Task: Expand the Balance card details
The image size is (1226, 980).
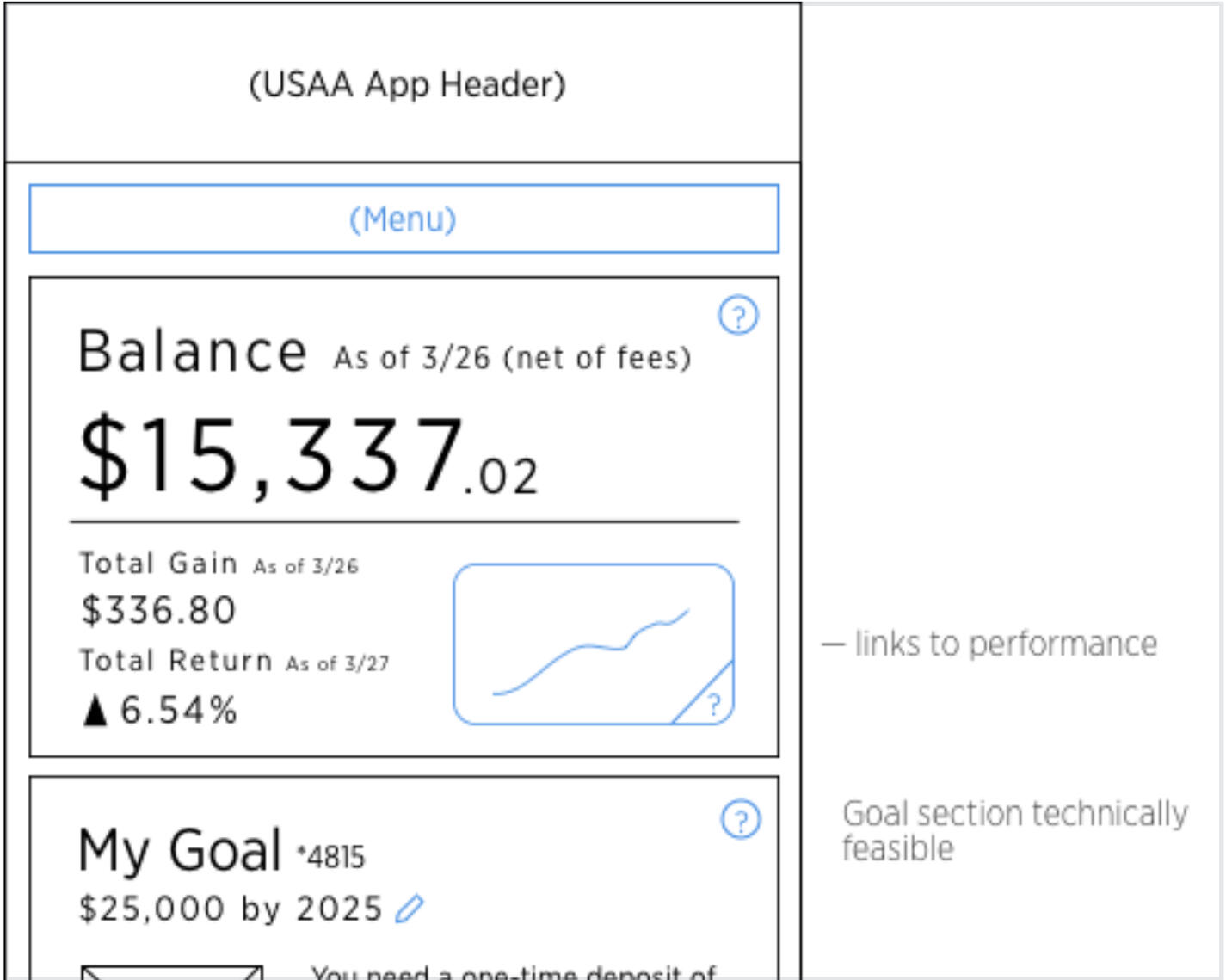Action: coord(404,516)
